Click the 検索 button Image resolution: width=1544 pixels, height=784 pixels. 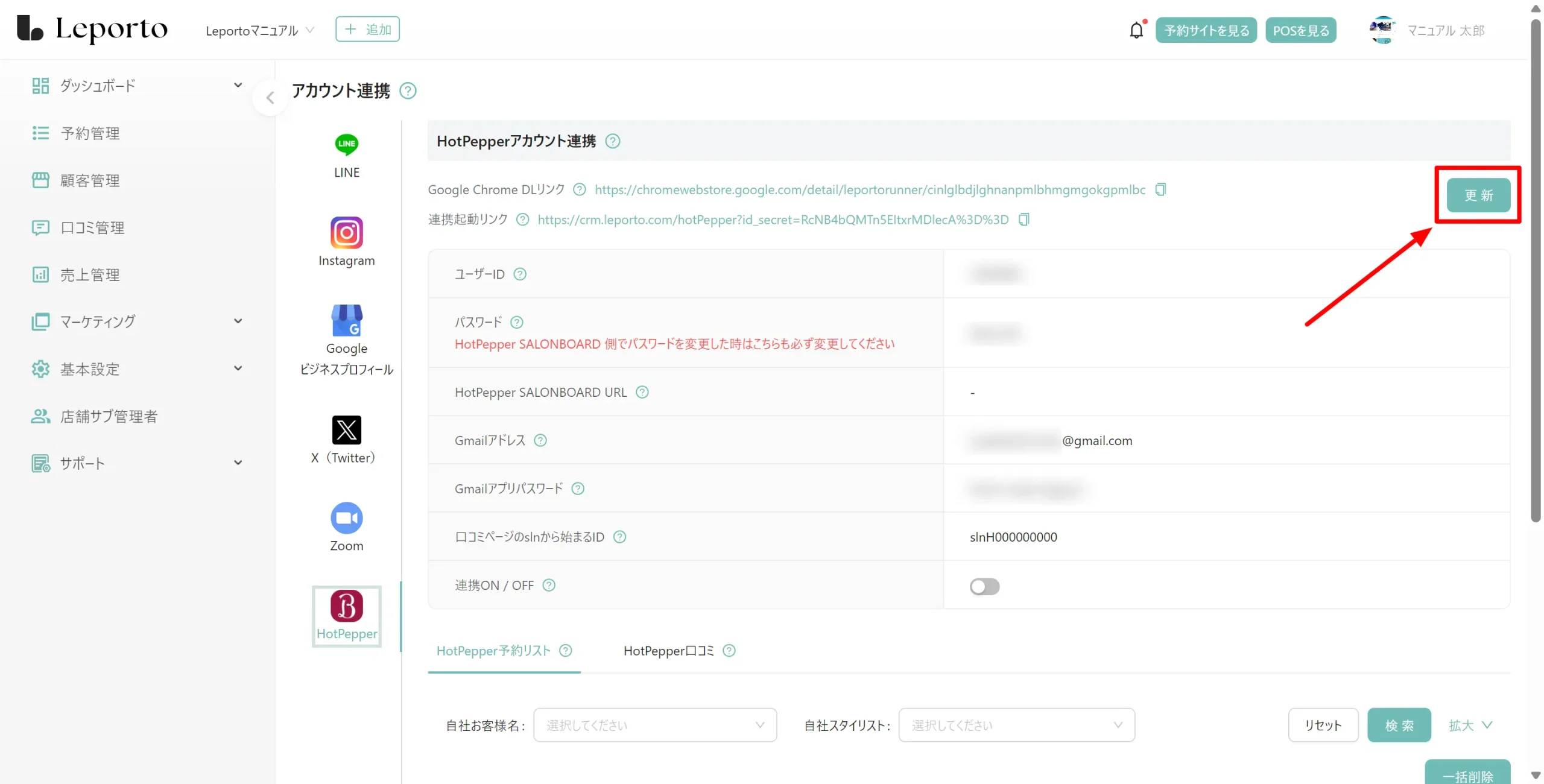[1399, 725]
